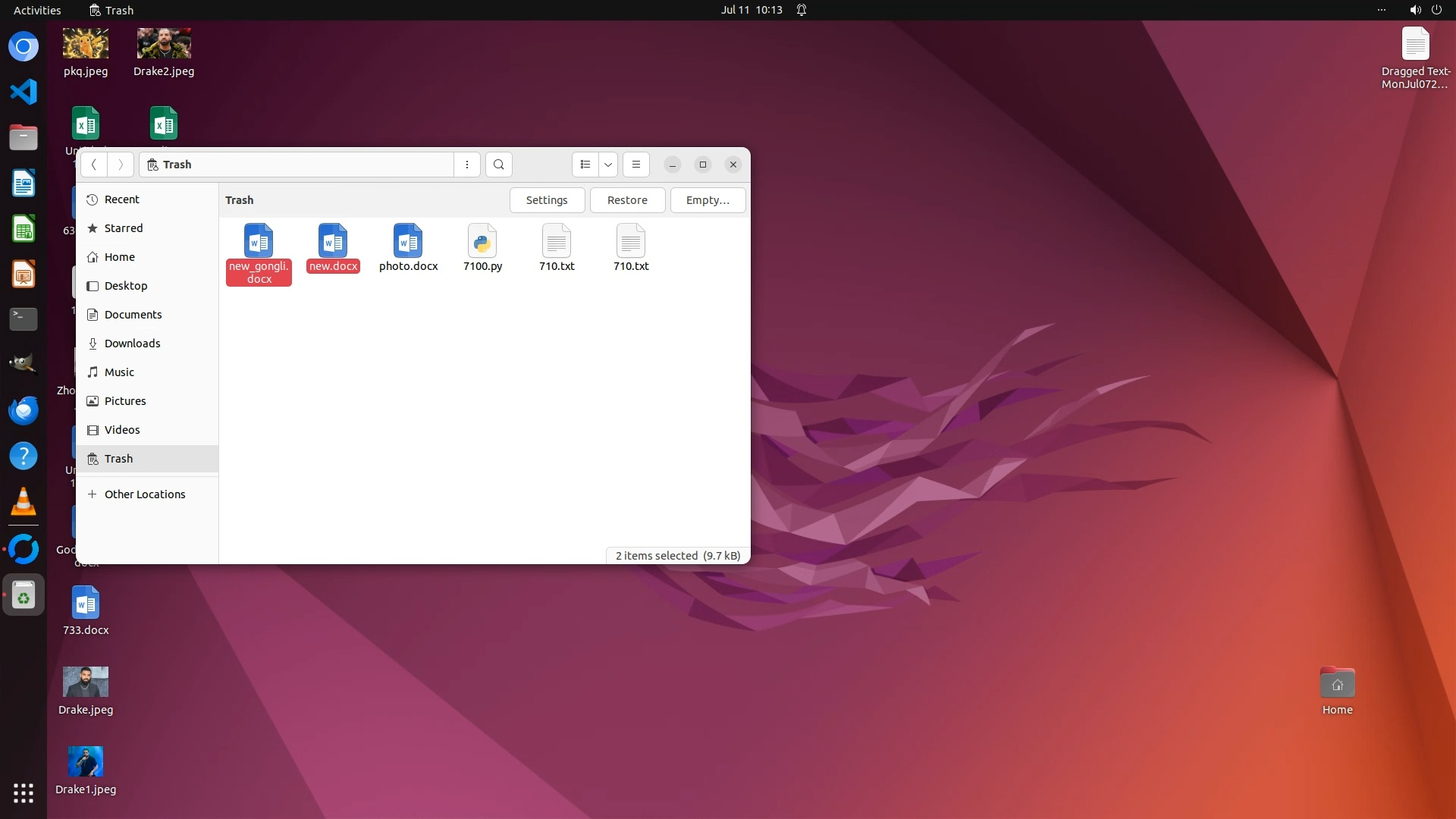Open path bar three-dot menu
The height and width of the screenshot is (819, 1456).
(x=467, y=165)
